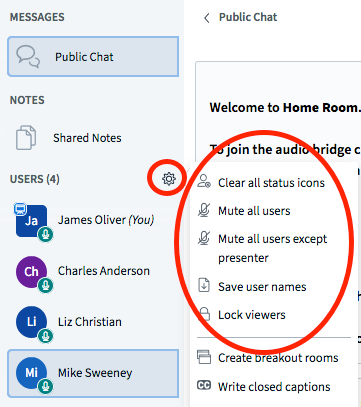Image resolution: width=361 pixels, height=407 pixels.
Task: Click the Shared Notes document icon
Action: (26, 138)
